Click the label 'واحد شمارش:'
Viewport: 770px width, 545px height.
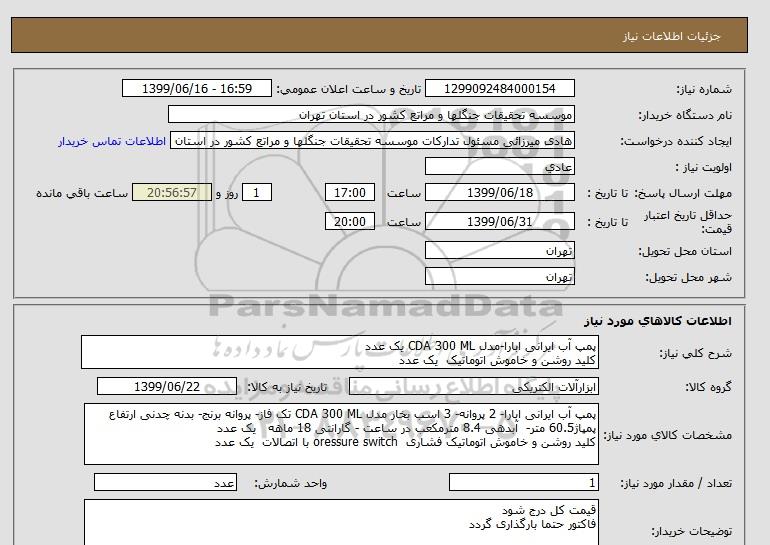291,484
